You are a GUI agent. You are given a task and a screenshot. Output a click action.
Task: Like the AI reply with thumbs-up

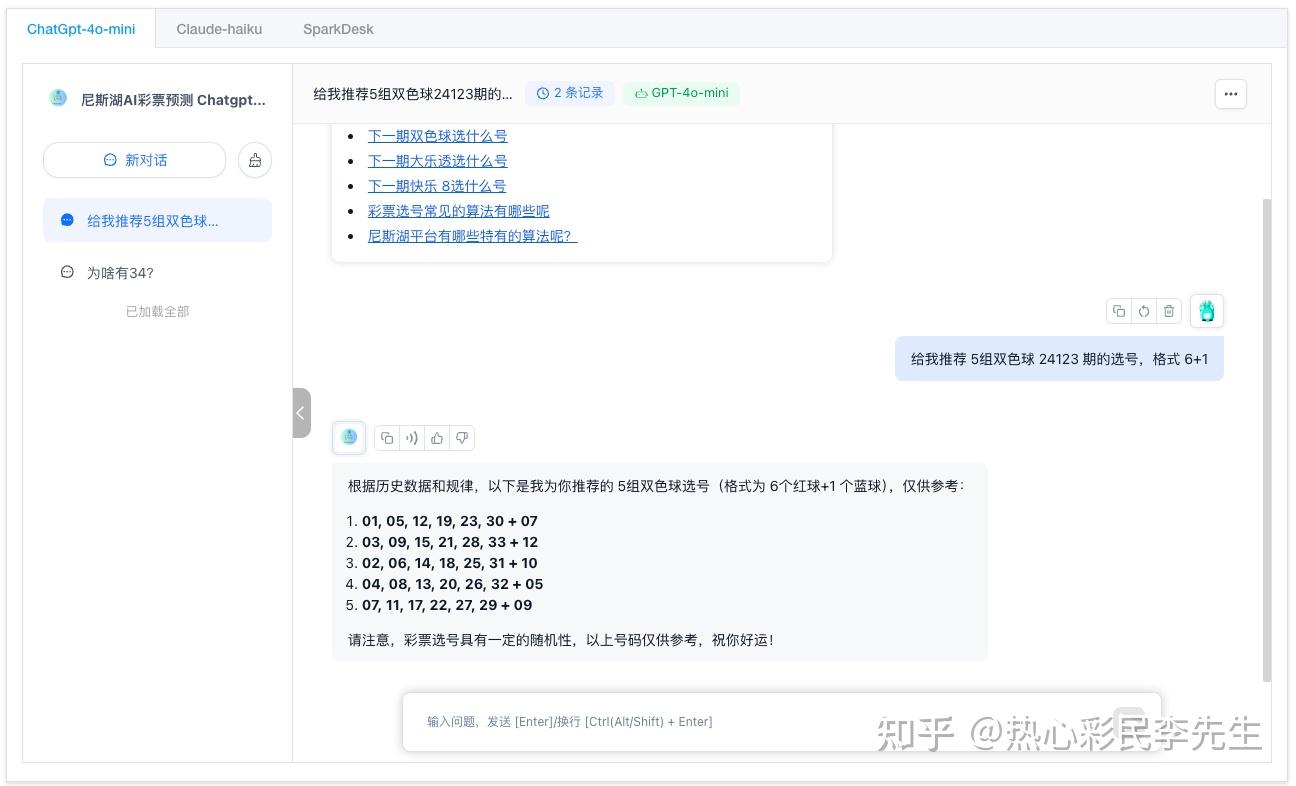click(x=437, y=438)
